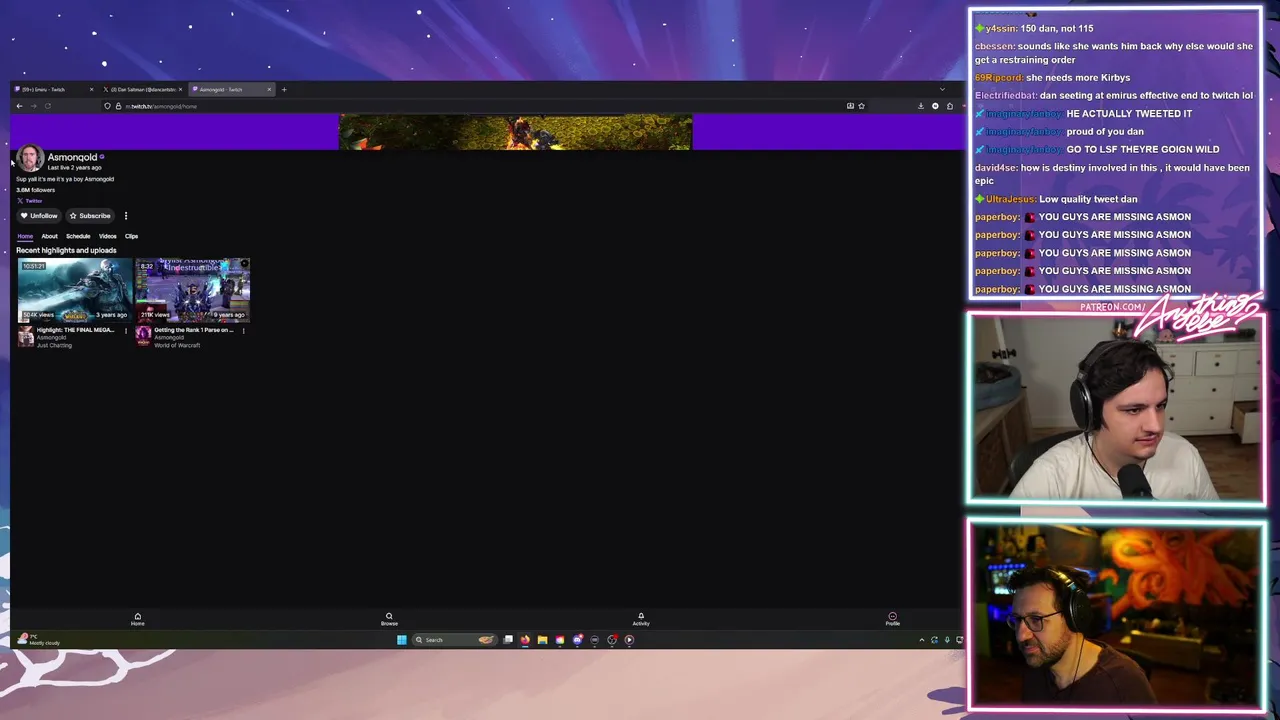This screenshot has width=1280, height=720.
Task: Open channel options three-dot menu
Action: 126,216
